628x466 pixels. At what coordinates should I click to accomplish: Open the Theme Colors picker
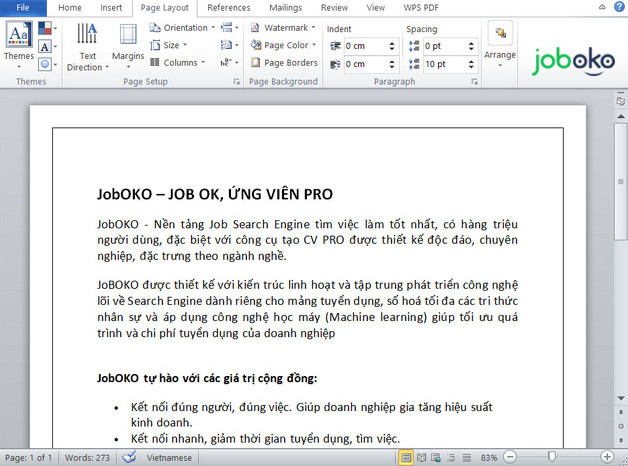(x=47, y=28)
